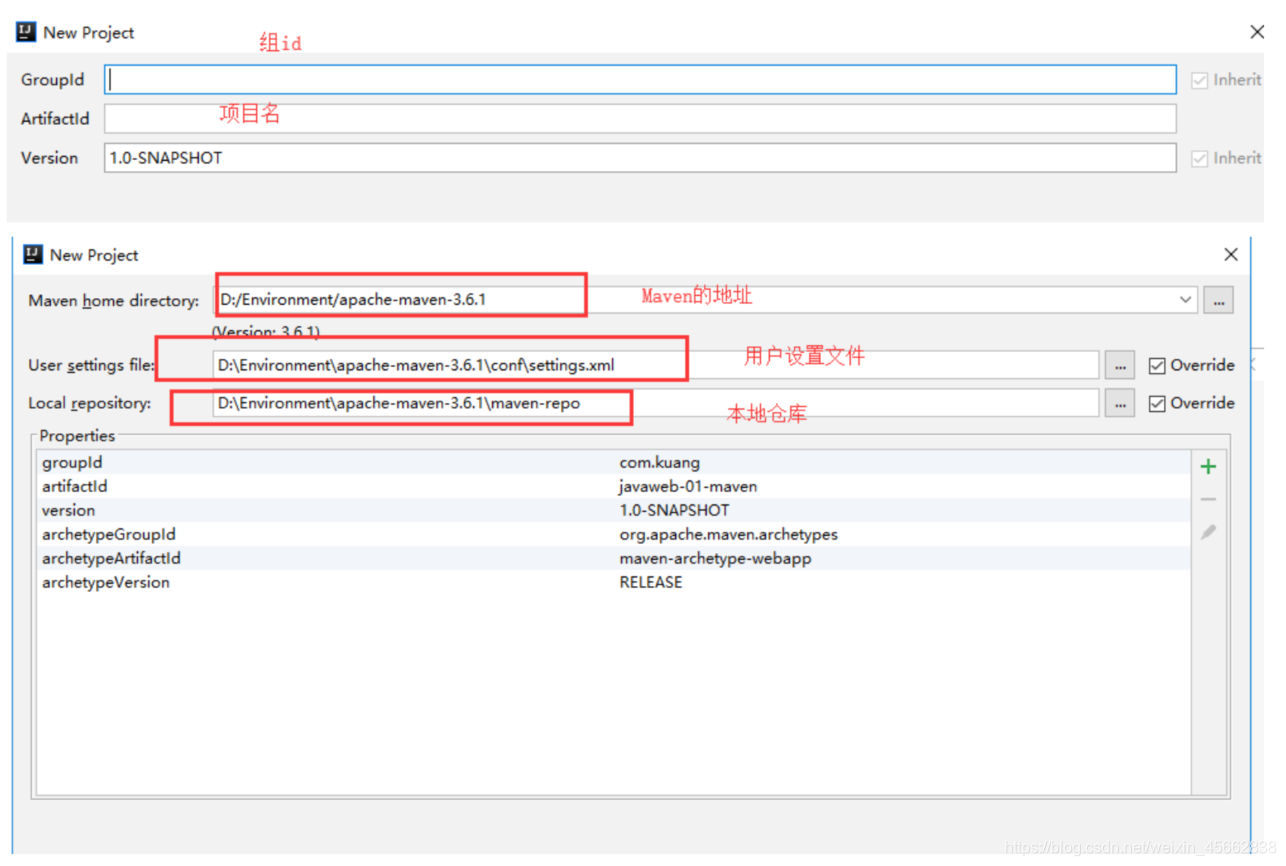1286x866 pixels.
Task: Click the RELEASE value cell
Action: (651, 583)
